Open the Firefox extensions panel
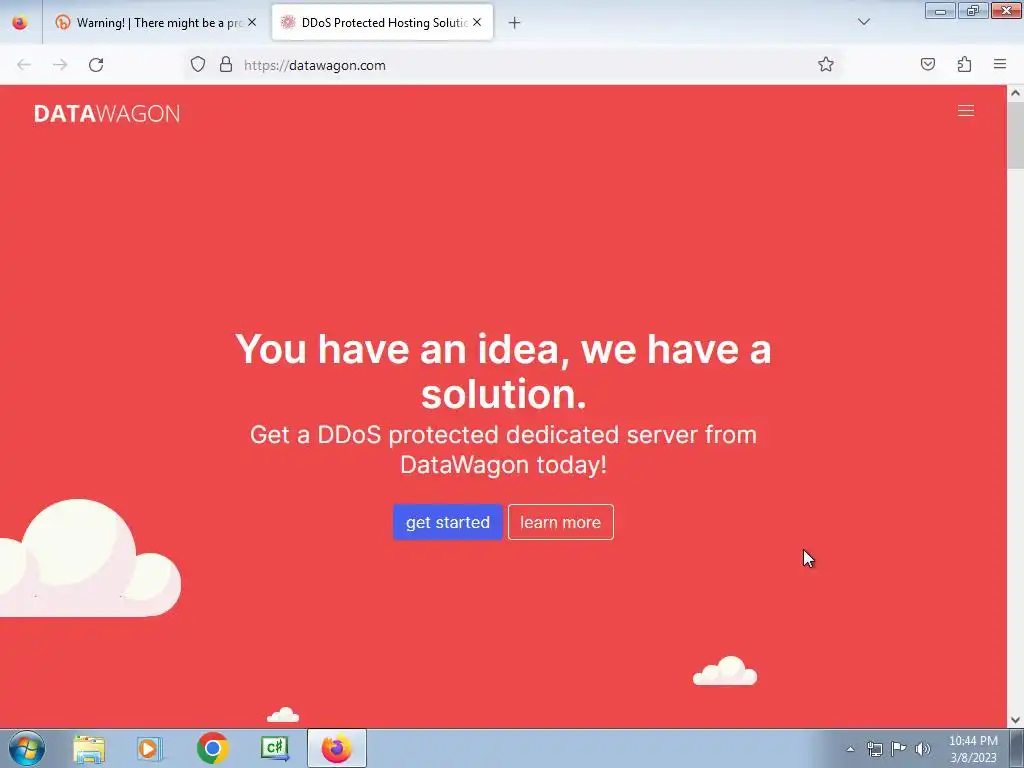The height and width of the screenshot is (768, 1024). click(x=964, y=64)
